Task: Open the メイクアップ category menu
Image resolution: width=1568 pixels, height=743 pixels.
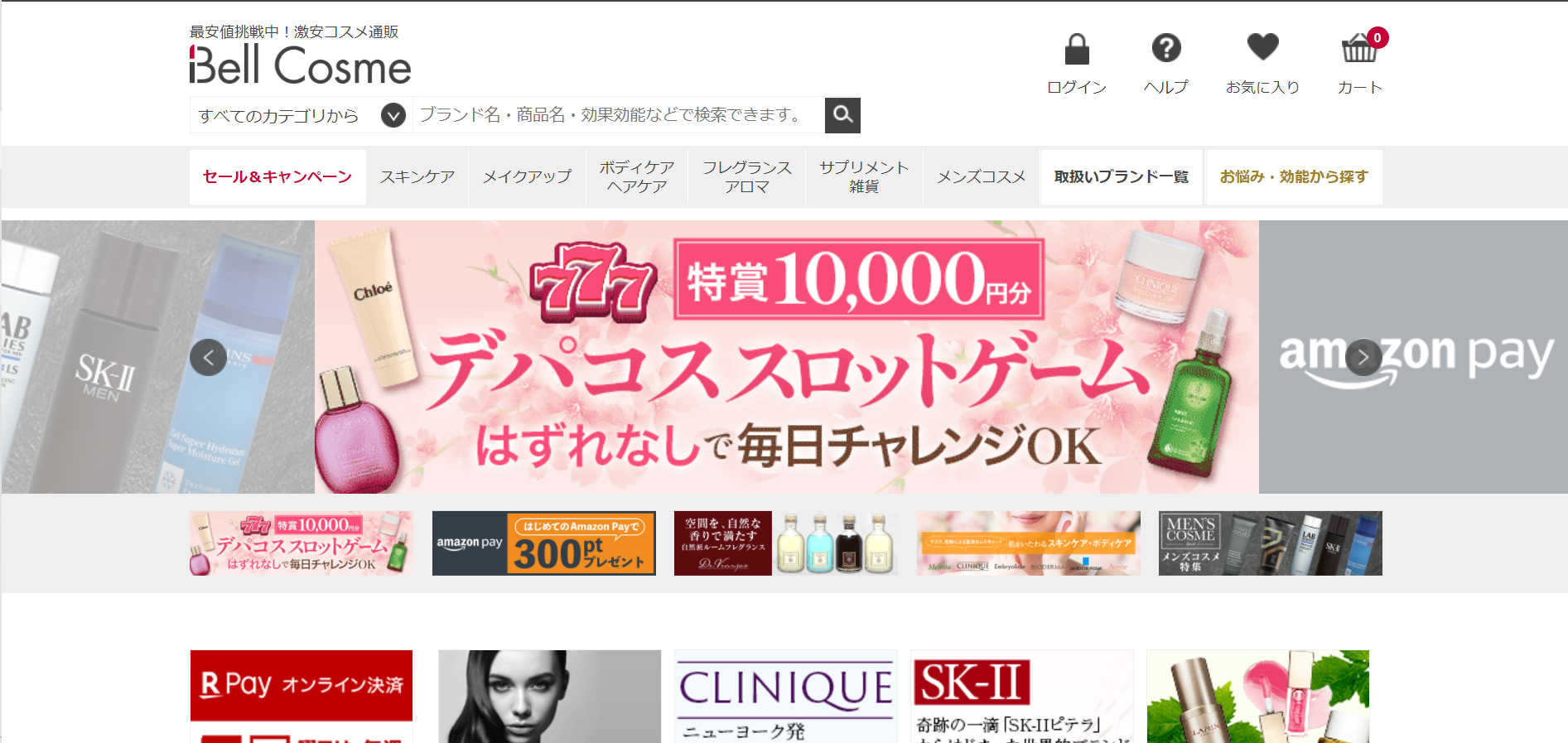Action: pos(527,177)
